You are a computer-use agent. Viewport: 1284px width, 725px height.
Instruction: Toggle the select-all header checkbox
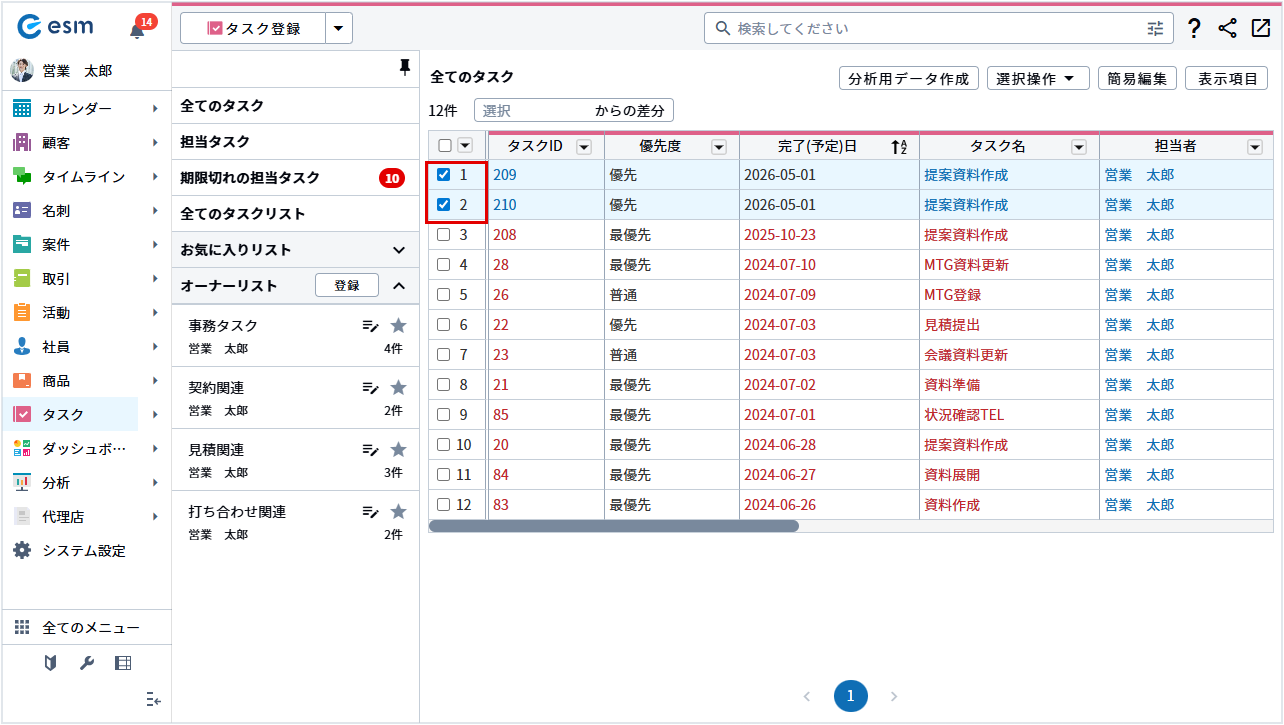(445, 146)
